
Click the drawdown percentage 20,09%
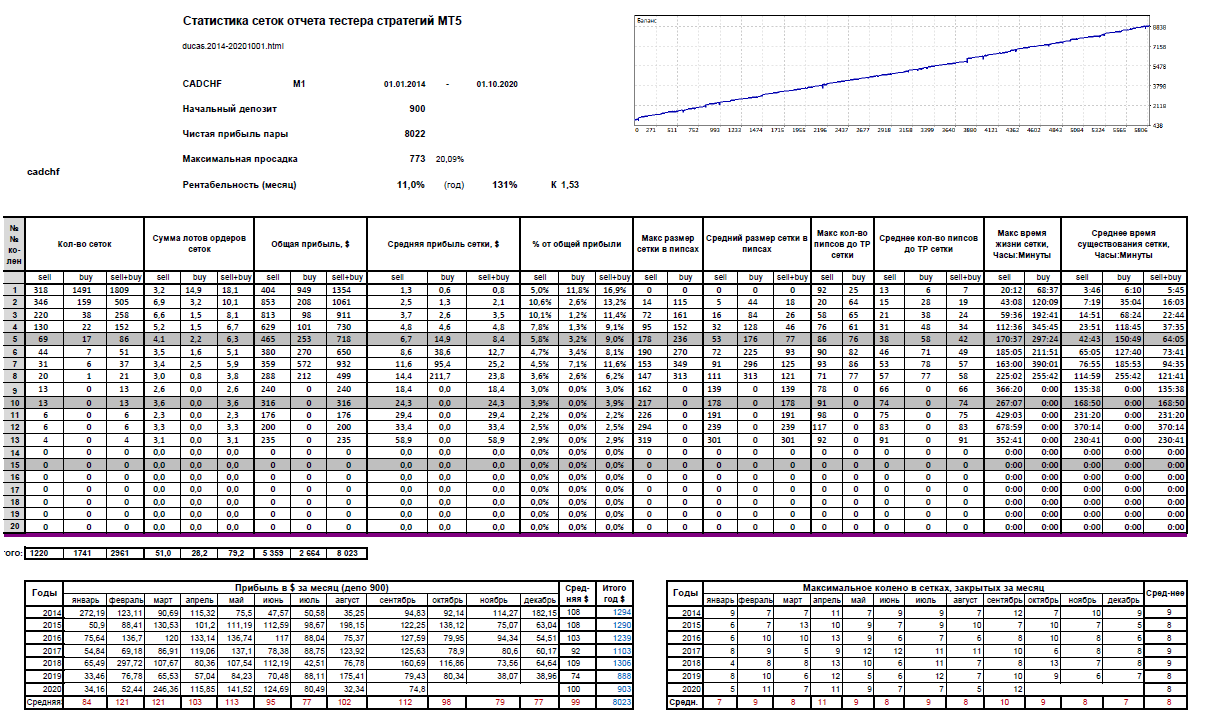coord(451,159)
